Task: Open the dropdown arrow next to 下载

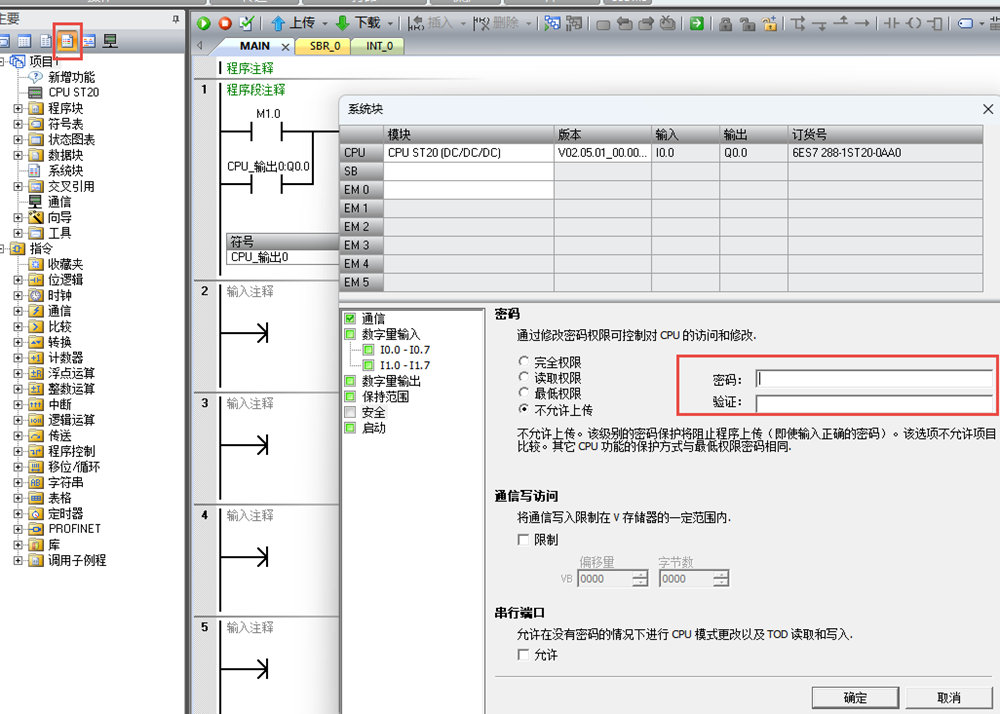Action: (x=390, y=23)
